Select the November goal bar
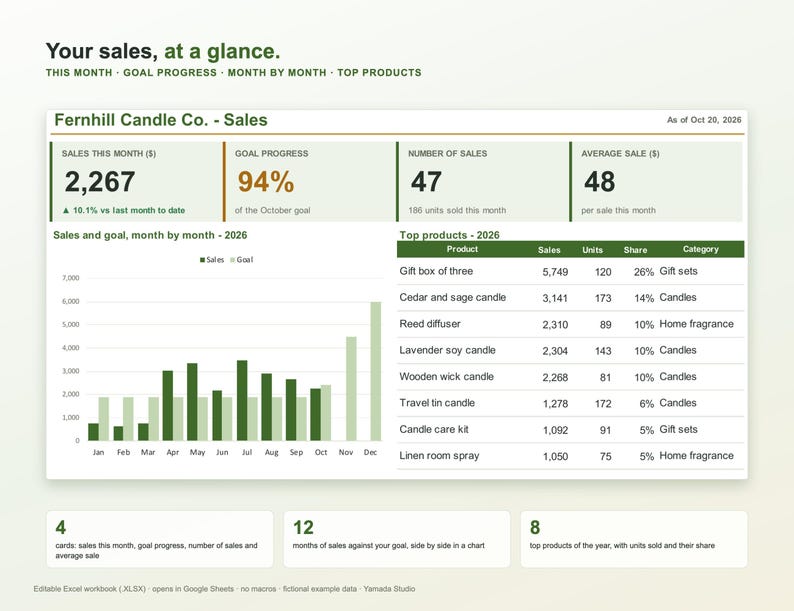The width and height of the screenshot is (794, 611). click(351, 389)
